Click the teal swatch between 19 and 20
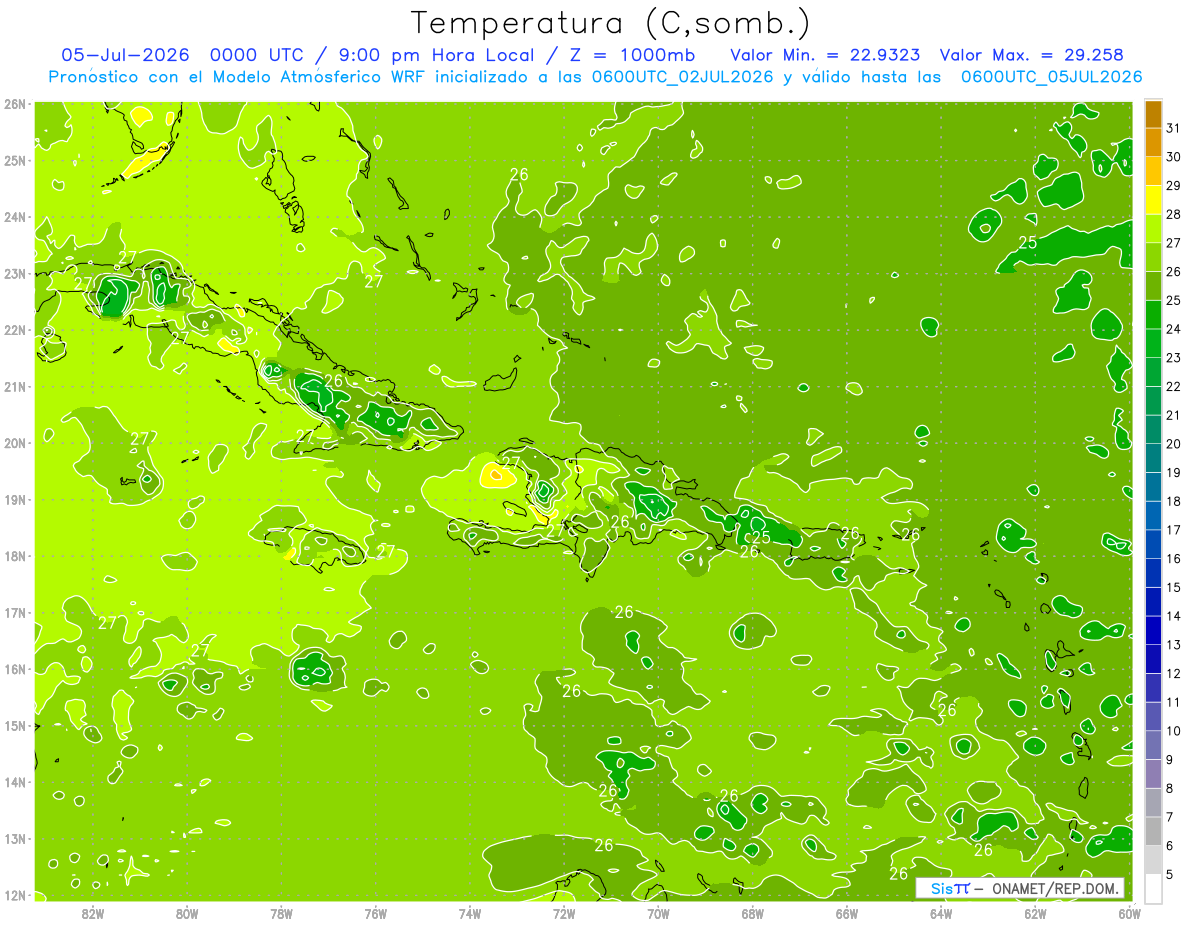Screen dimensions: 1200x927 [1153, 459]
